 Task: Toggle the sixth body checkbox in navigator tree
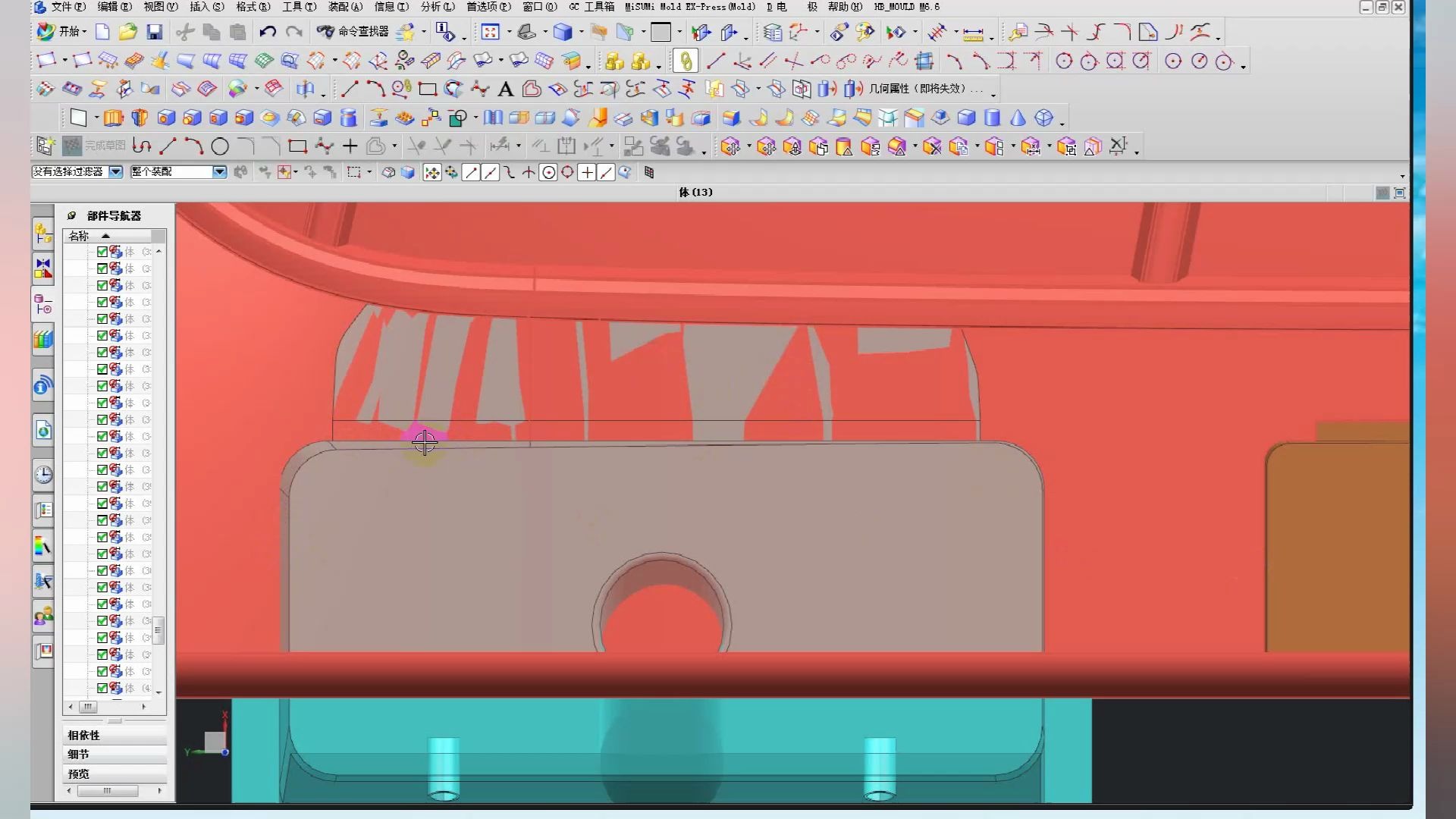point(102,335)
